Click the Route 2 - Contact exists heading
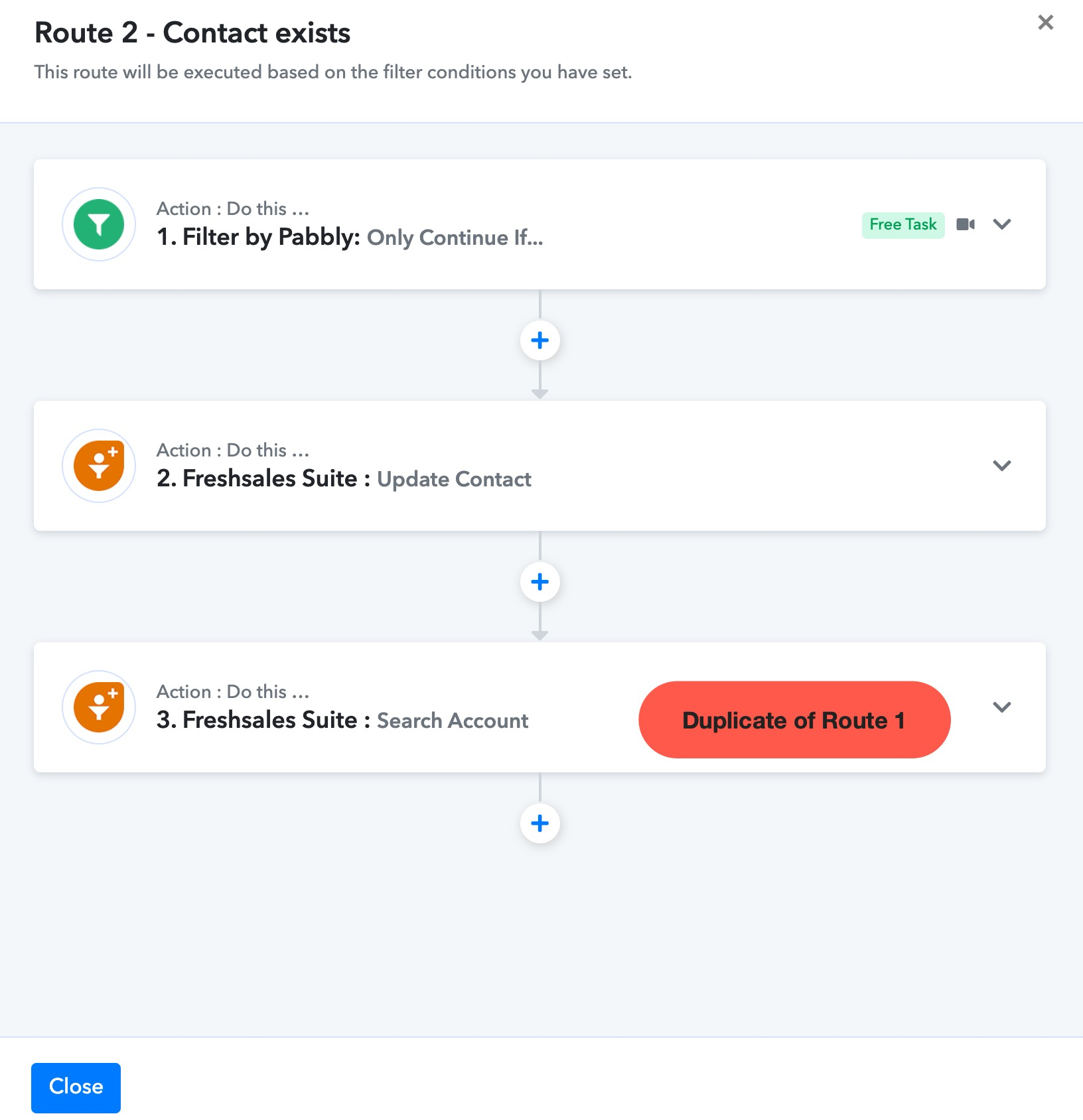1083x1120 pixels. (192, 33)
